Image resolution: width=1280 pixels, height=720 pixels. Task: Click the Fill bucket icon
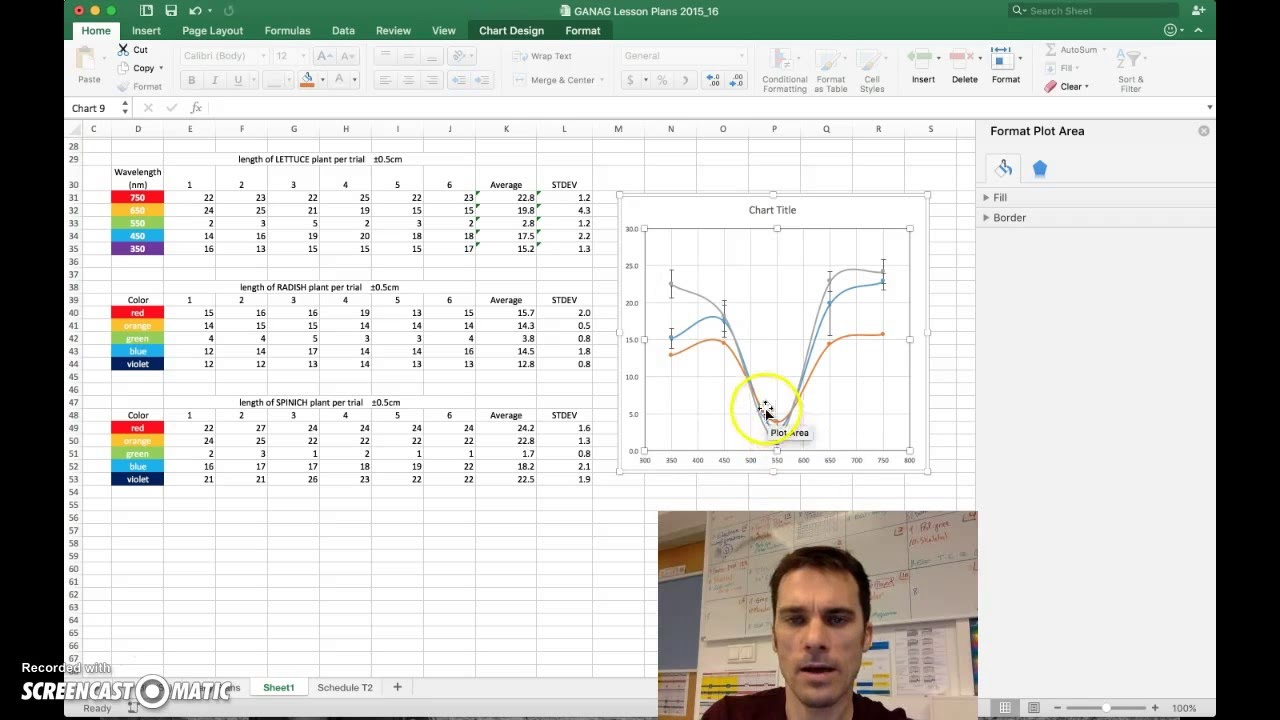click(306, 77)
